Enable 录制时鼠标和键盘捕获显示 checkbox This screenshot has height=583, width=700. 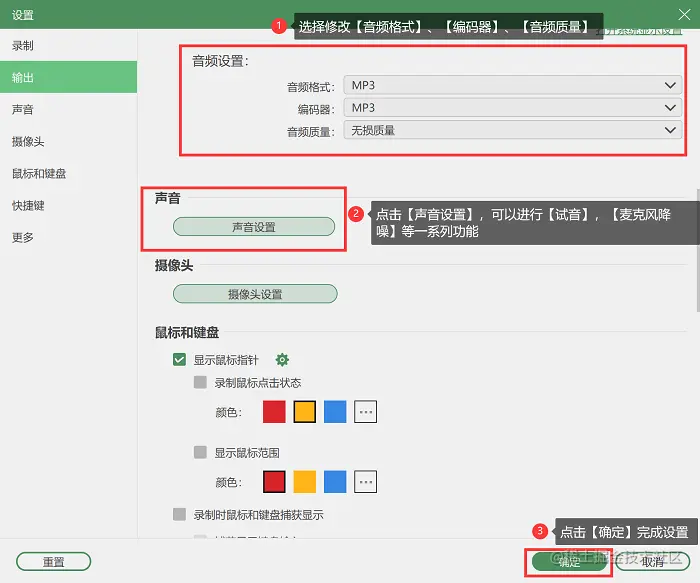pyautogui.click(x=179, y=514)
